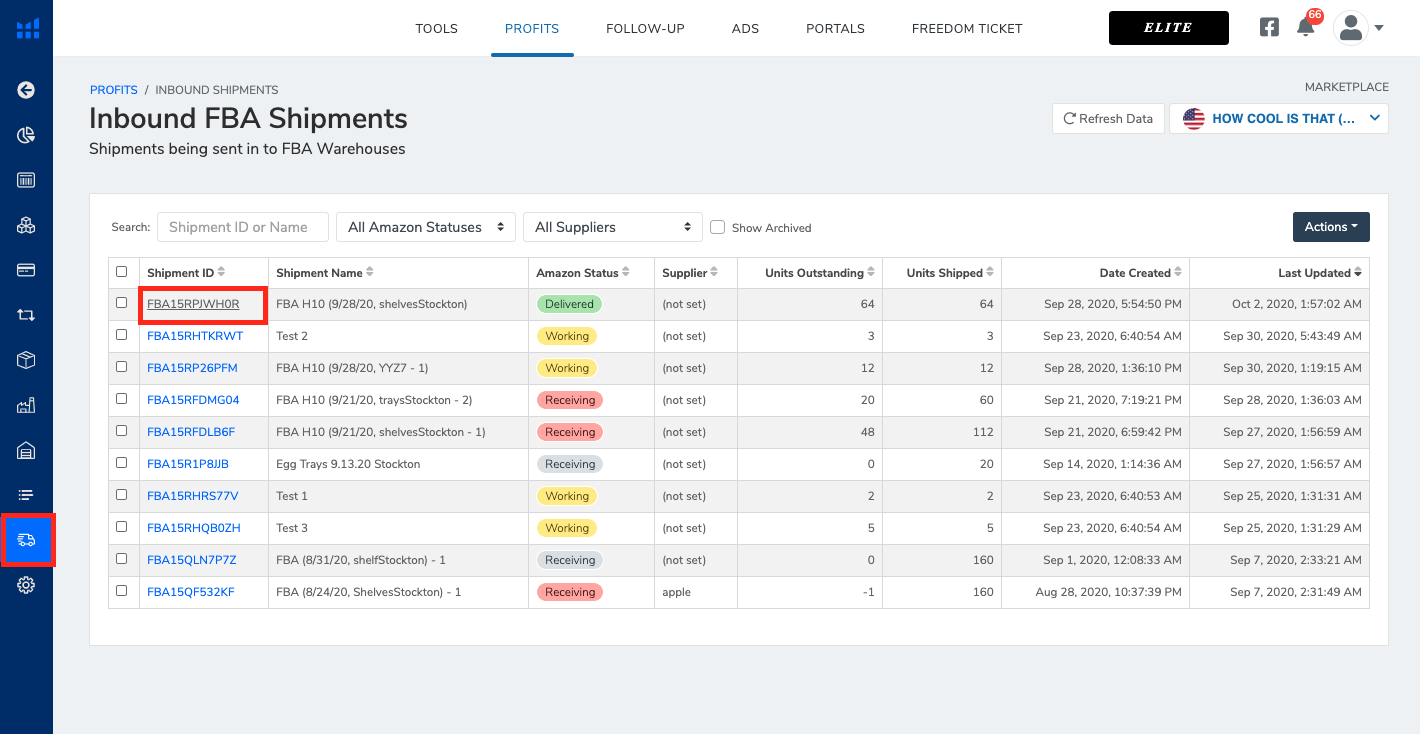Expand the All Suppliers dropdown
The width and height of the screenshot is (1420, 734).
[x=612, y=227]
